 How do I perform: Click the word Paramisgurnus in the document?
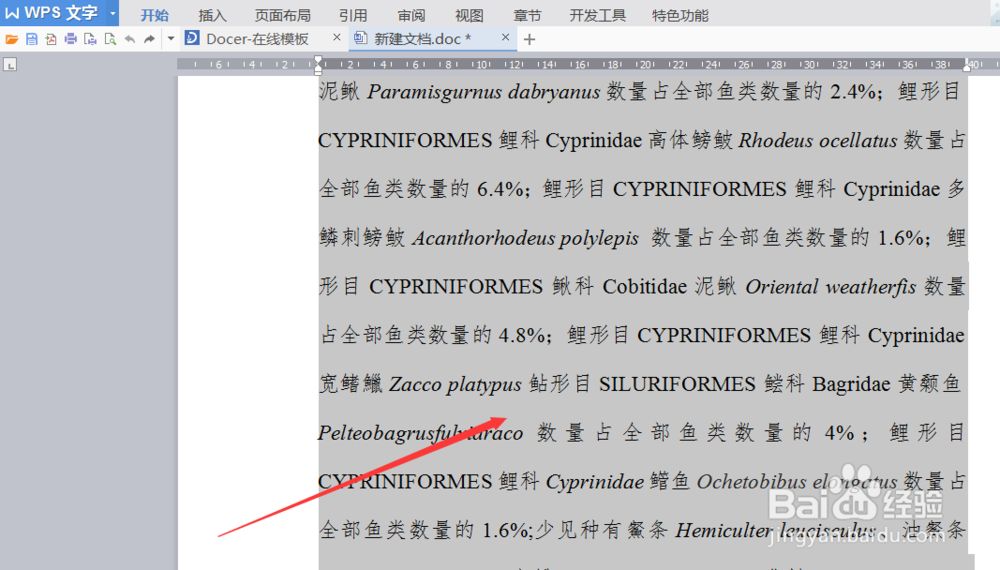[x=435, y=92]
